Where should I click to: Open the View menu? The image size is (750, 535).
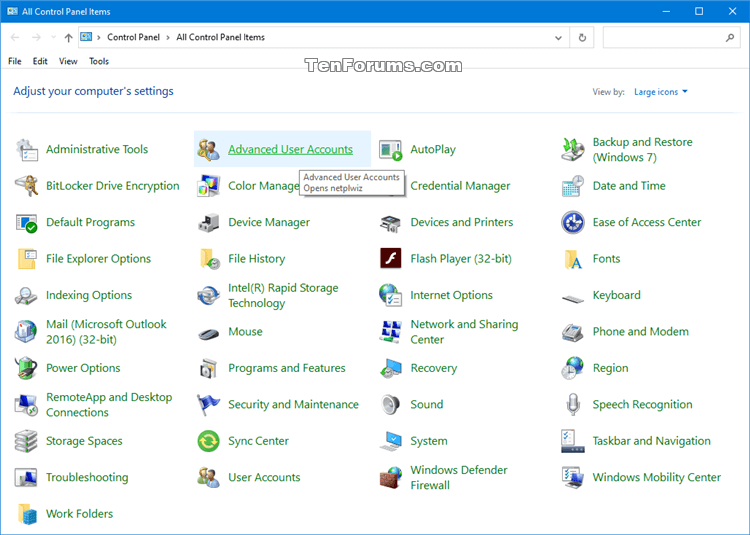point(68,61)
